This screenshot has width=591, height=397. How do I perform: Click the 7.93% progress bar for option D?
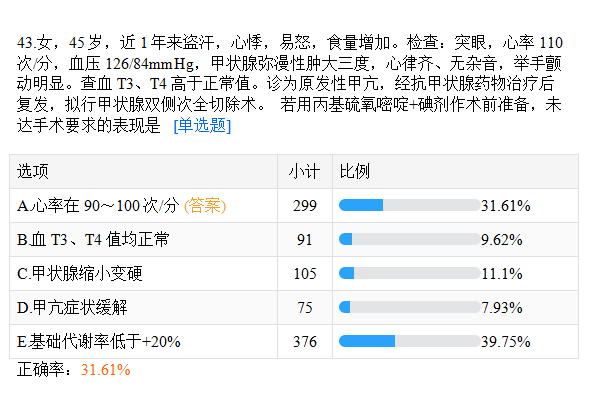tap(410, 307)
